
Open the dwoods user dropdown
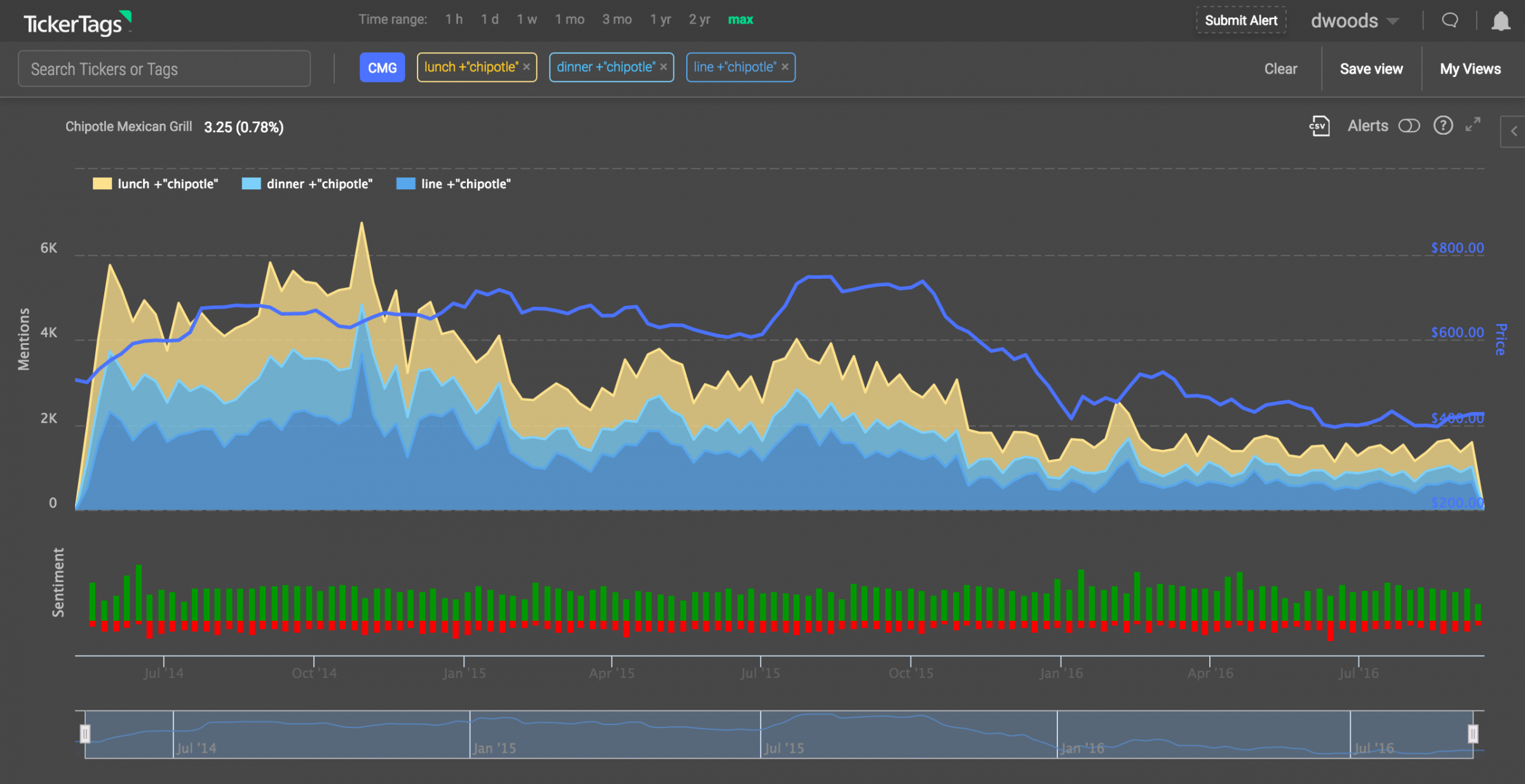(1354, 21)
